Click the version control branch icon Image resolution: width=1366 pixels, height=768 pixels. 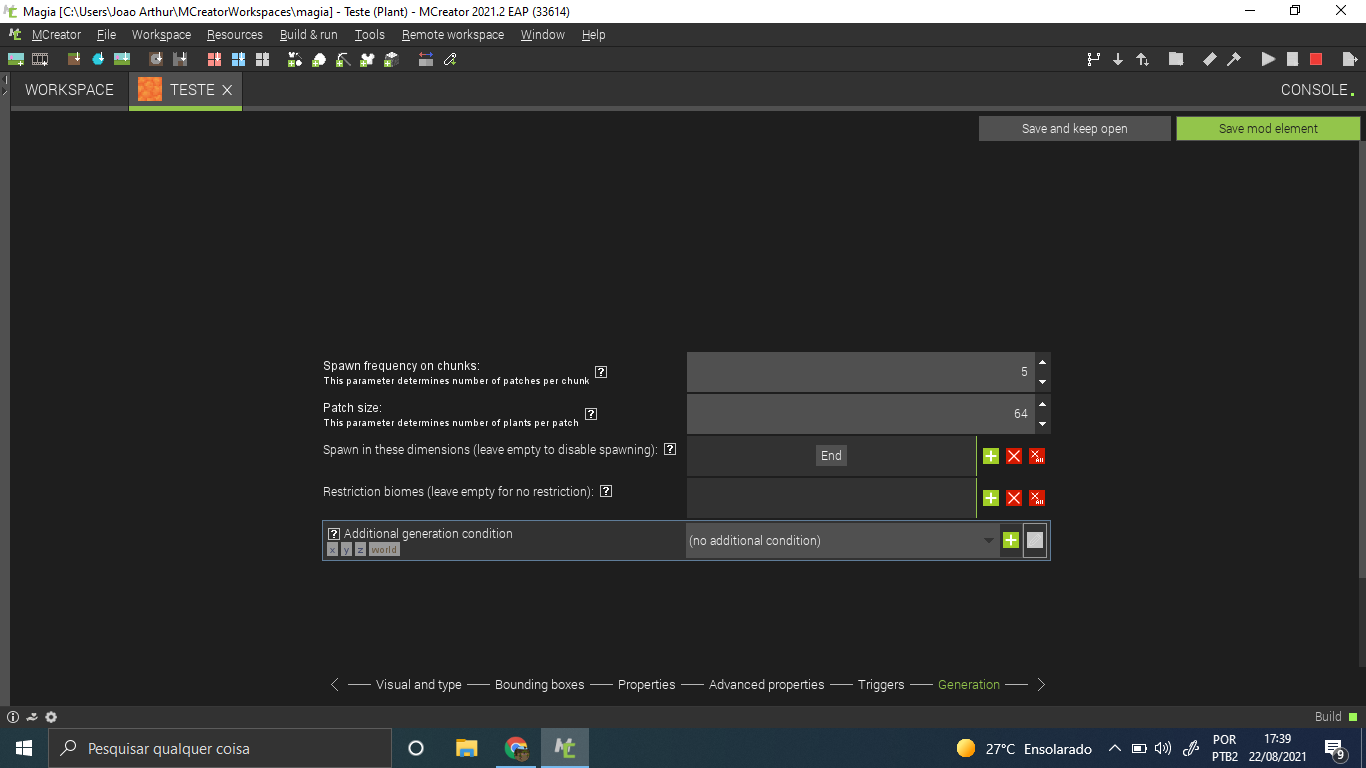pyautogui.click(x=1093, y=59)
